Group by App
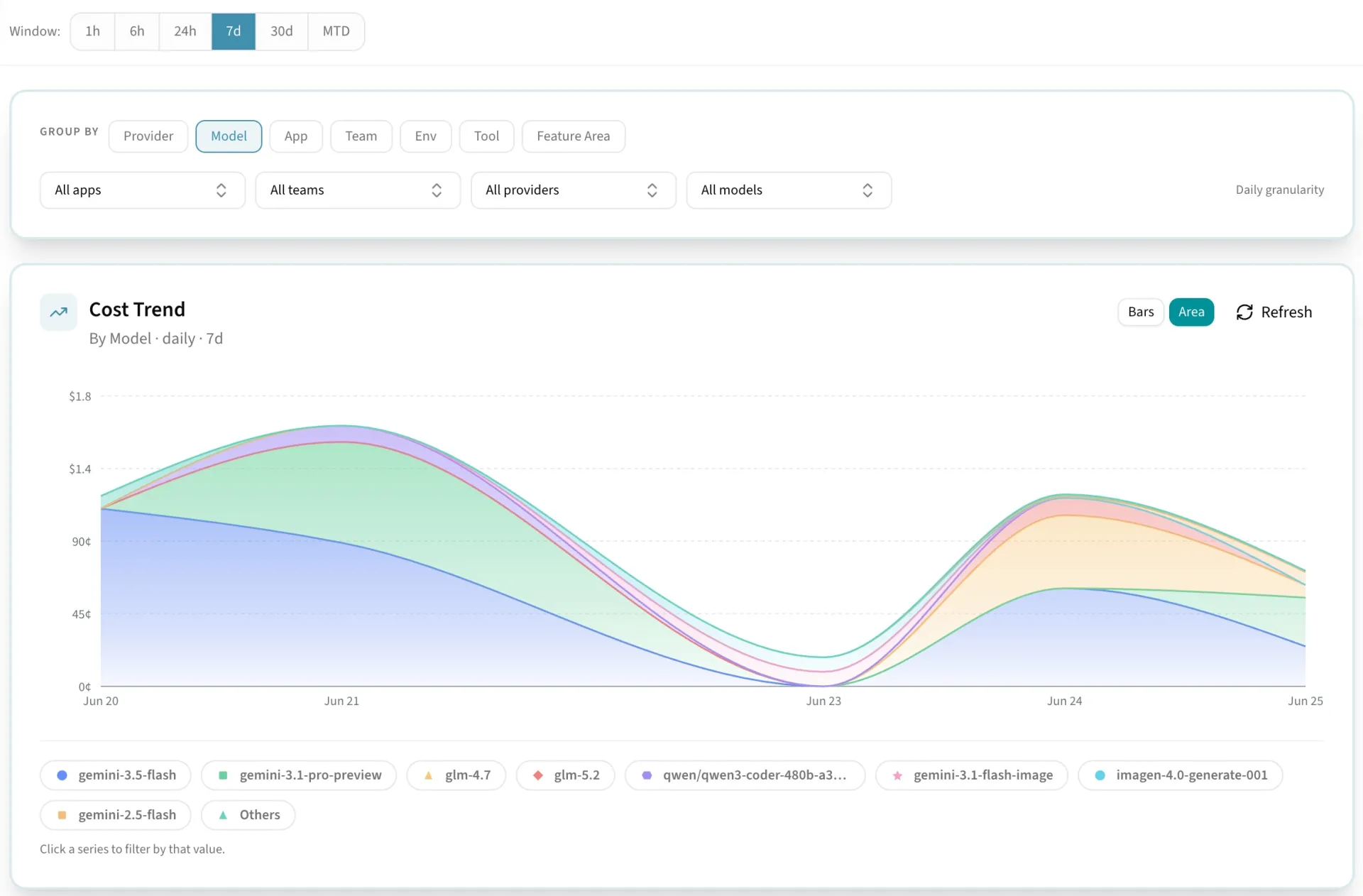 (x=296, y=136)
